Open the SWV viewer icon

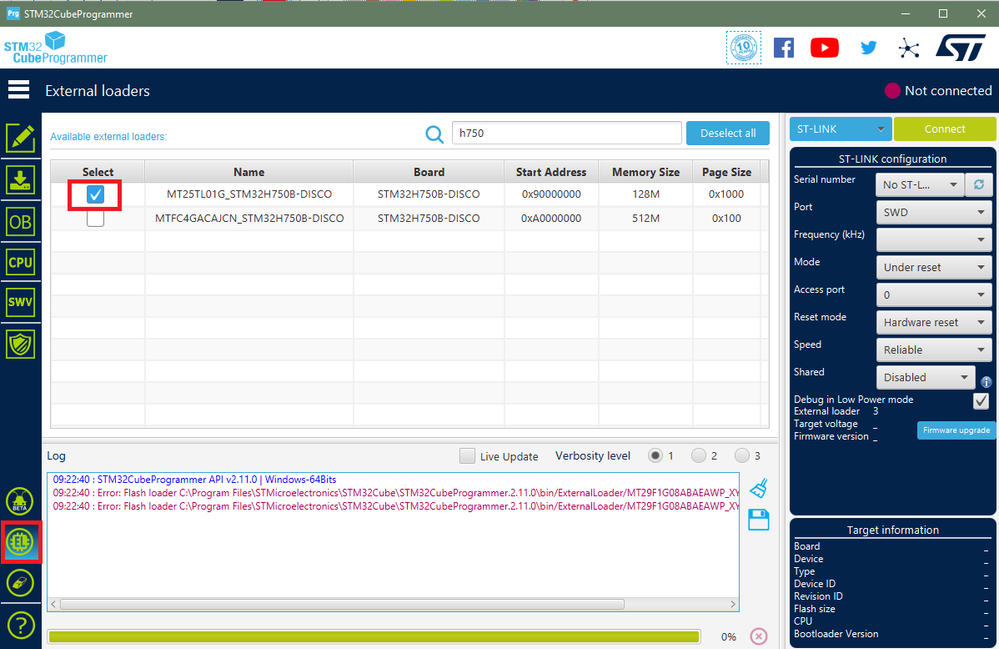click(20, 302)
